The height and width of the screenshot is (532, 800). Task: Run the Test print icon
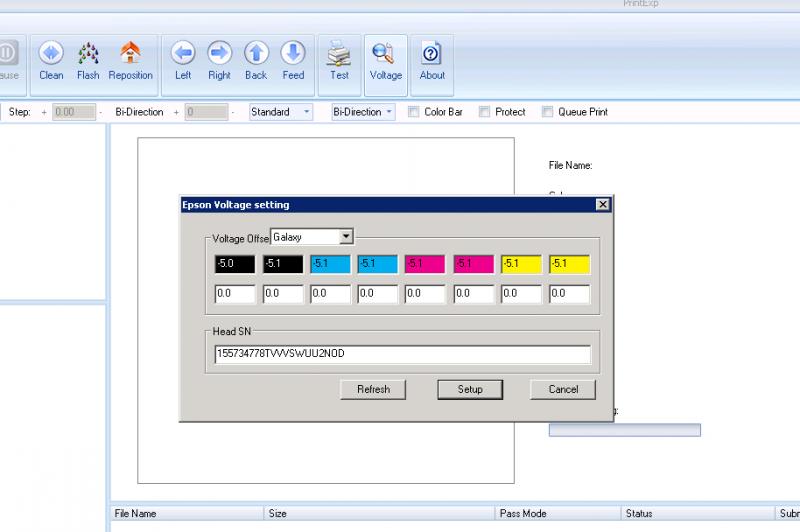click(x=339, y=53)
